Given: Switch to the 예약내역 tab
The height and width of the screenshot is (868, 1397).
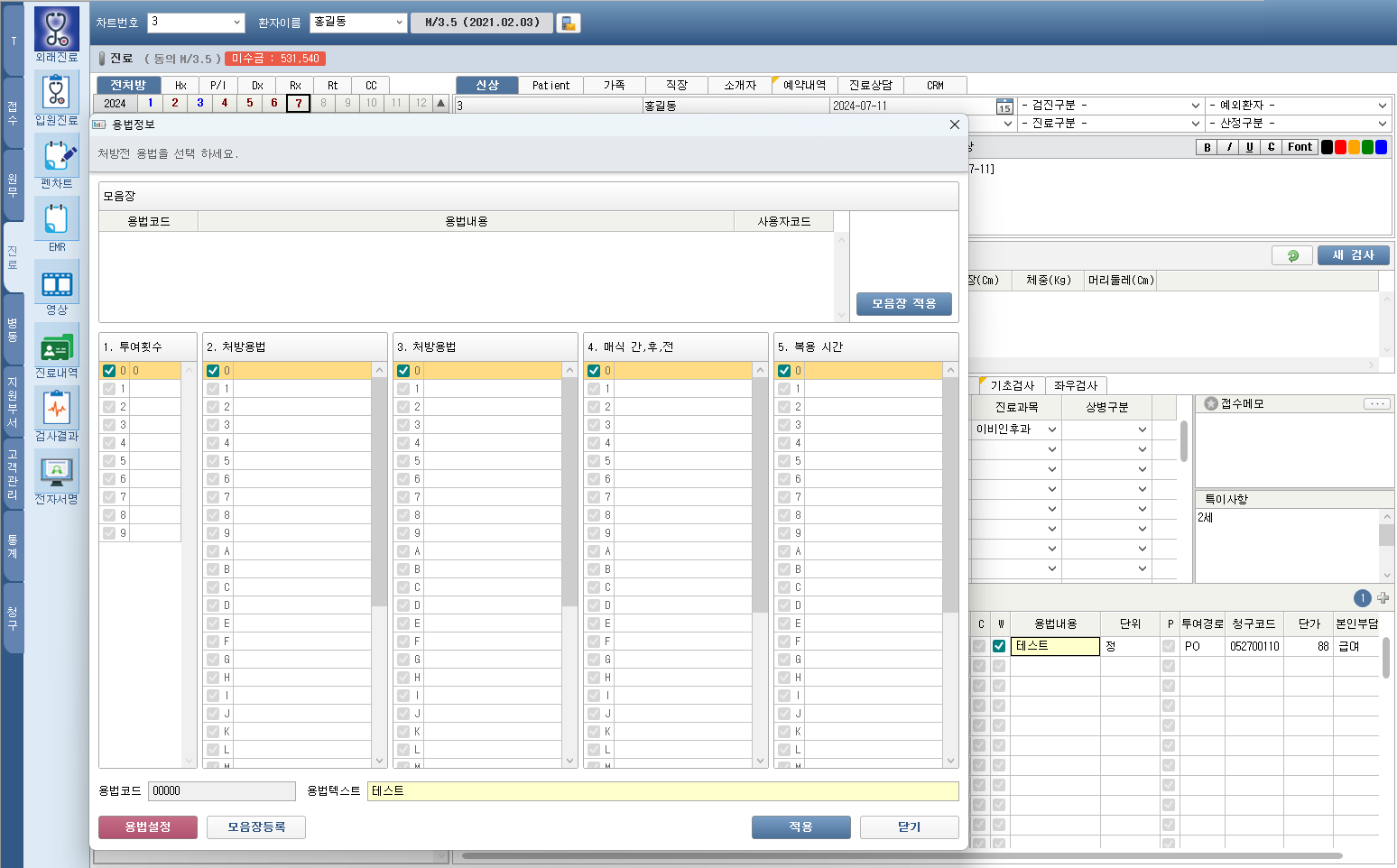Looking at the screenshot, I should [x=804, y=85].
